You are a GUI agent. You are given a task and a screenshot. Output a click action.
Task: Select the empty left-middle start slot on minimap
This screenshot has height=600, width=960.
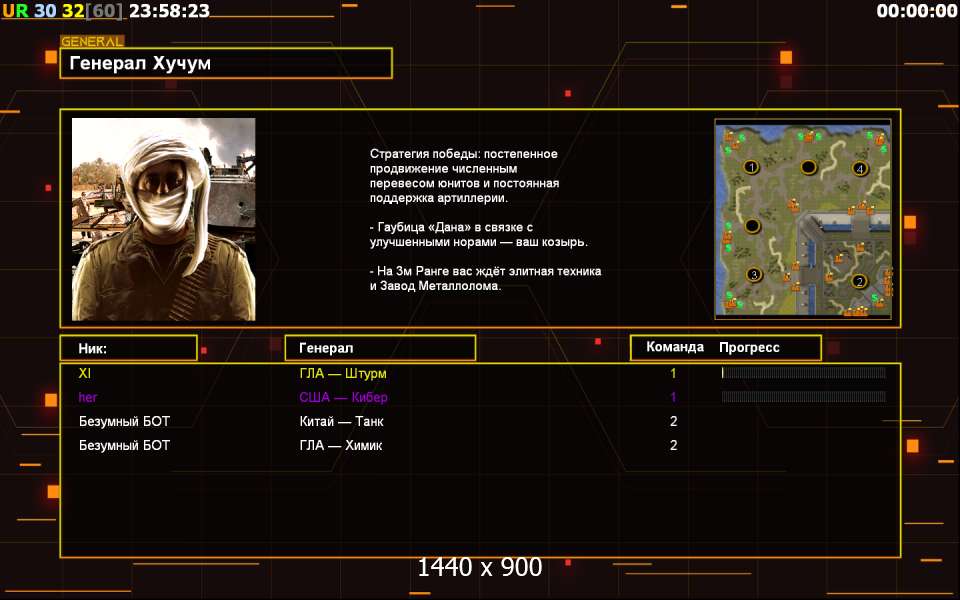click(x=751, y=224)
